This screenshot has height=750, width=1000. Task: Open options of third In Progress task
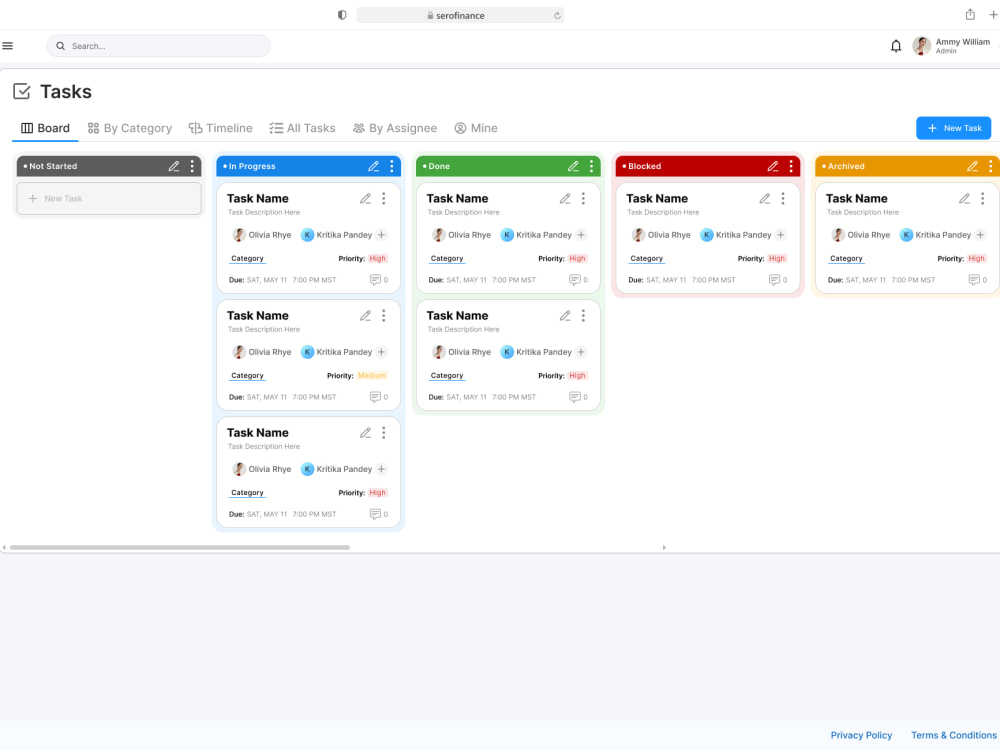[384, 433]
